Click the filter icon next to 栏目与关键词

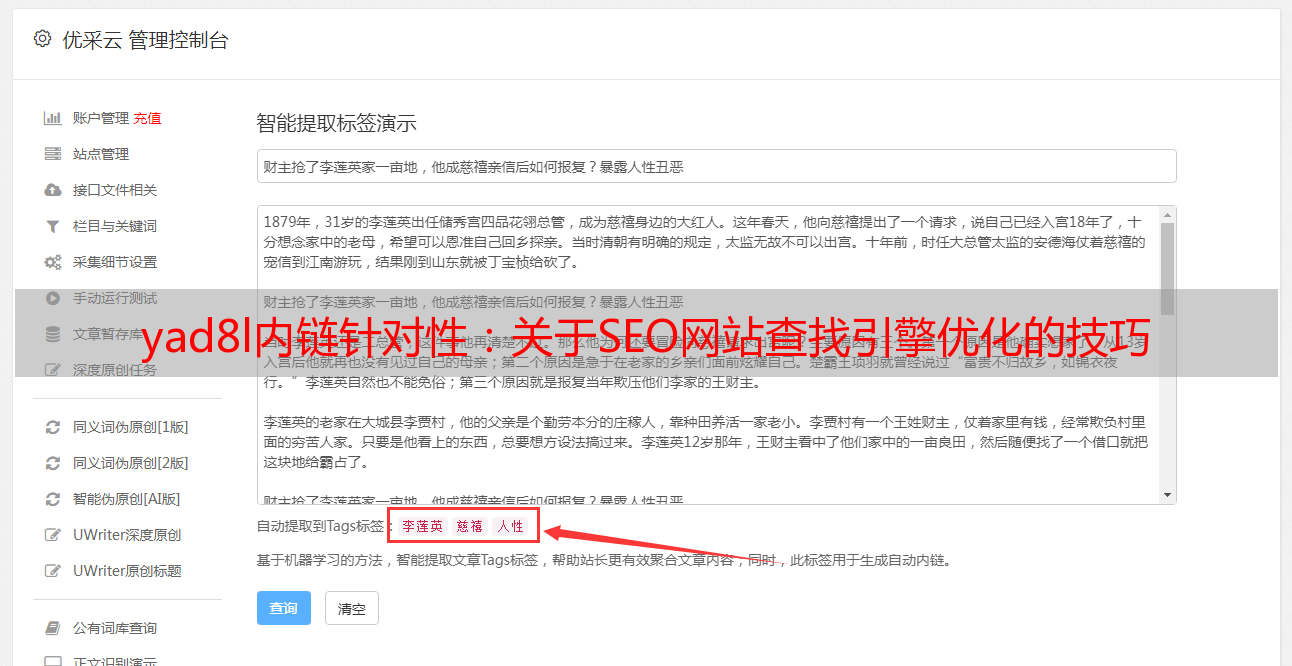(x=53, y=226)
